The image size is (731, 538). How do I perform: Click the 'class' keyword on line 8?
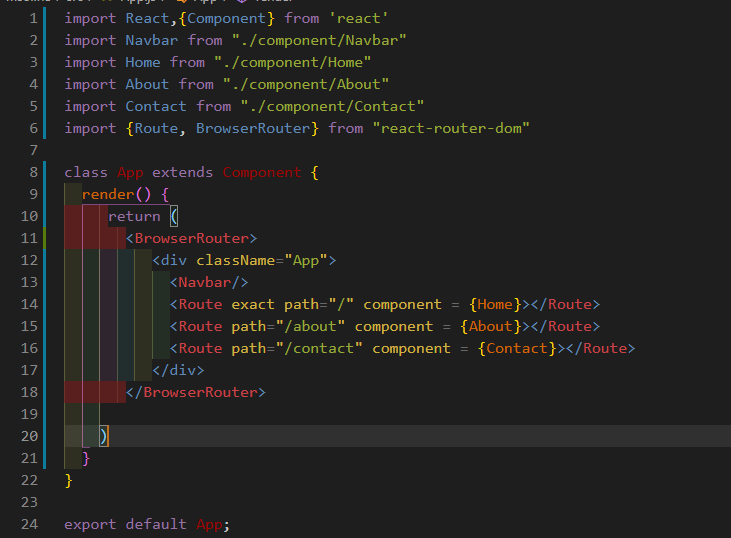click(86, 172)
